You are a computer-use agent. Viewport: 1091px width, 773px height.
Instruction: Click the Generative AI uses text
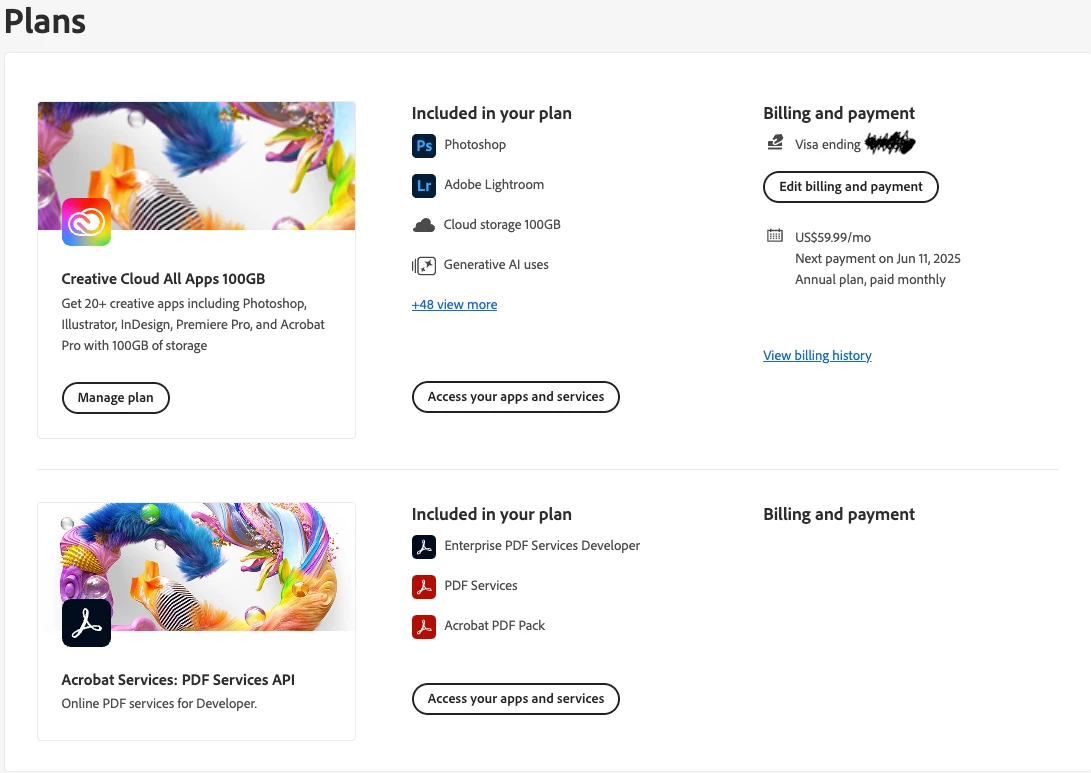[x=496, y=264]
